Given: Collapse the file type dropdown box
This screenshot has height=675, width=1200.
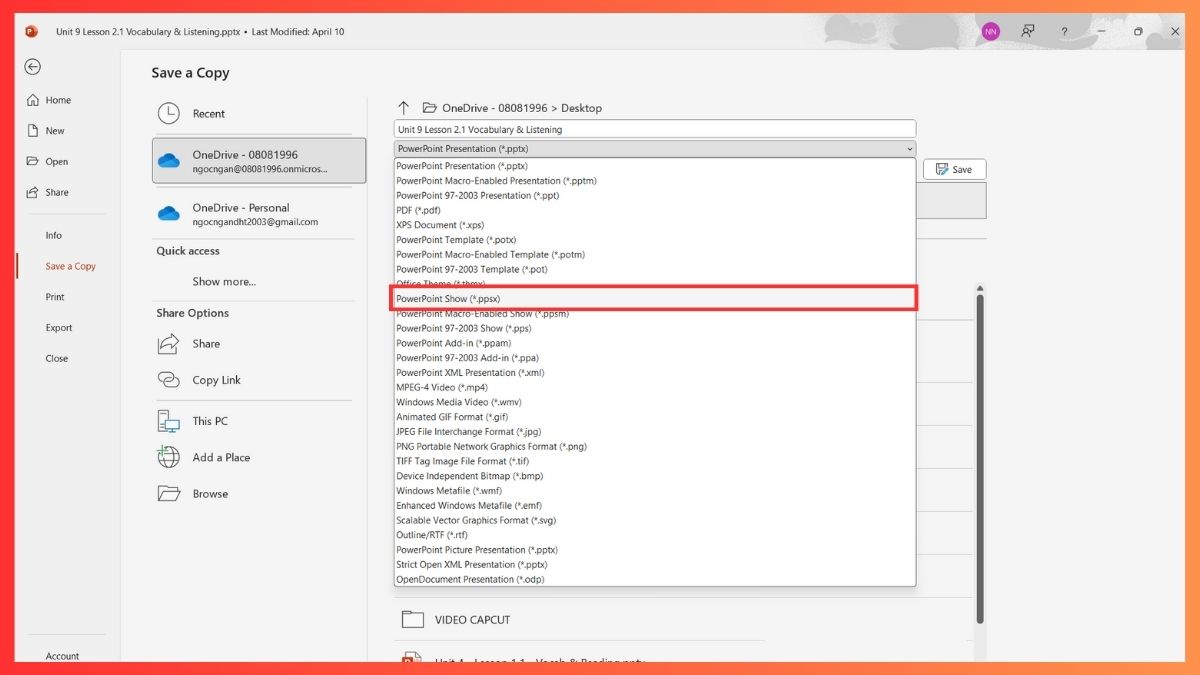Looking at the screenshot, I should [x=655, y=148].
